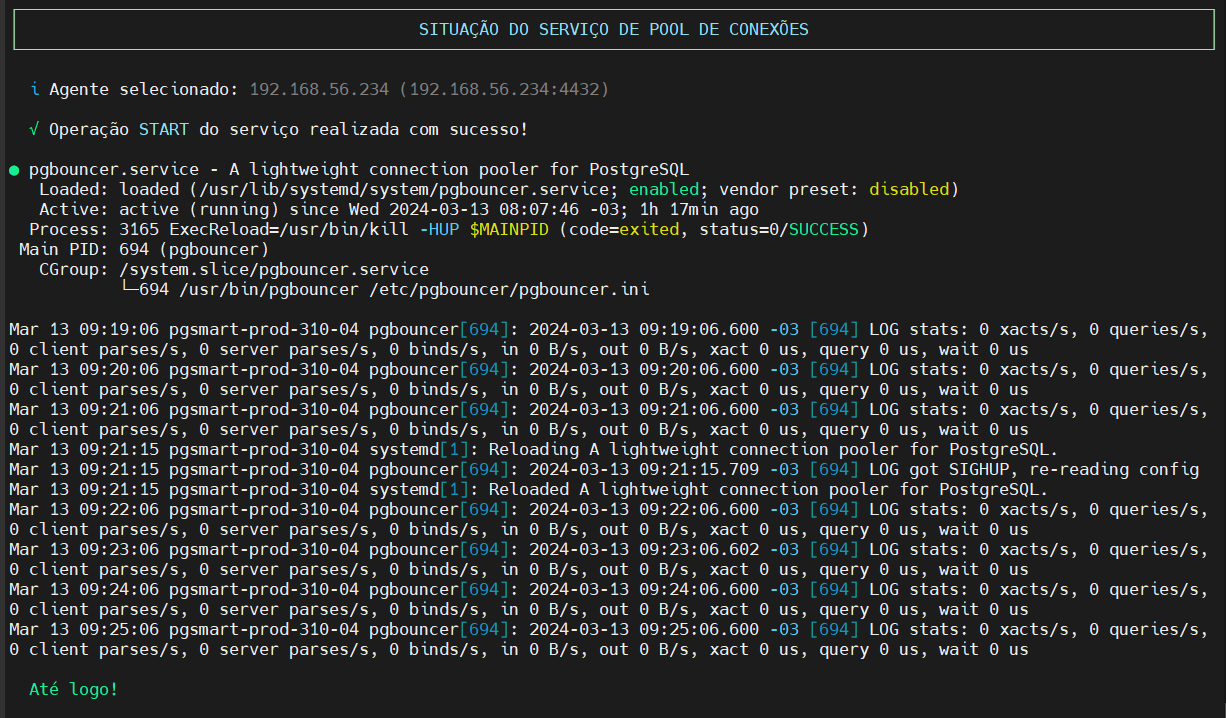Image resolution: width=1226 pixels, height=718 pixels.
Task: Click the green 'enabled' word in the Loaded line
Action: (x=664, y=190)
